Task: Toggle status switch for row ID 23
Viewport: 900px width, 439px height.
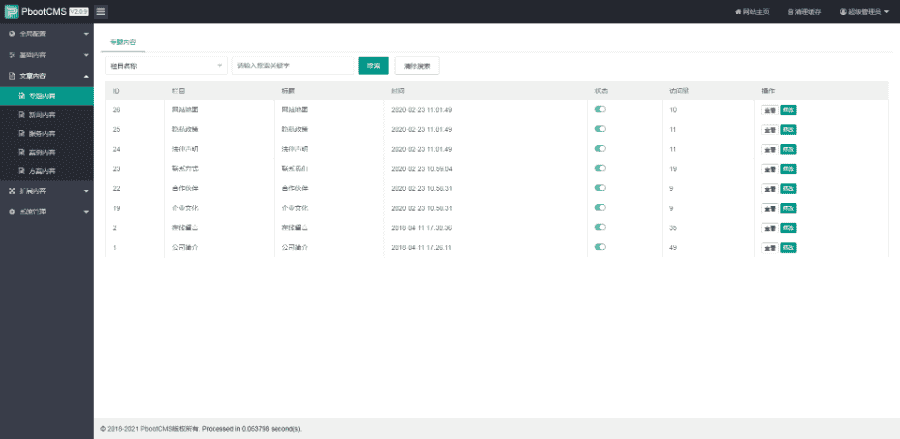Action: (x=600, y=168)
